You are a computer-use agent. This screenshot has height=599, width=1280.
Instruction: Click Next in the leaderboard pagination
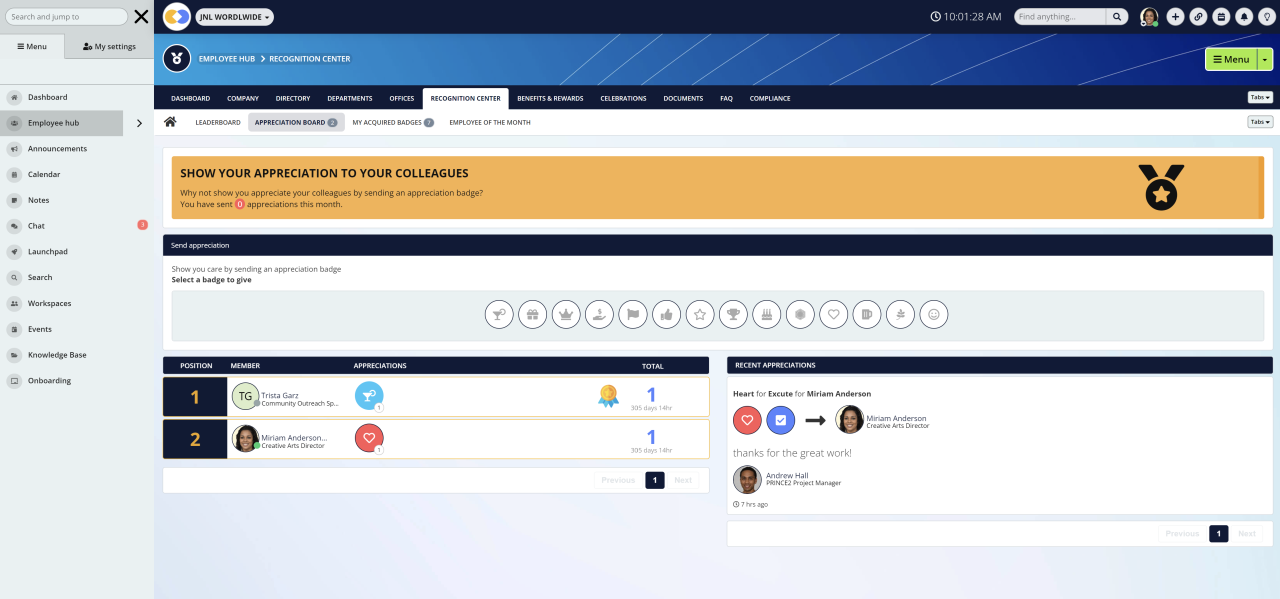[x=683, y=480]
